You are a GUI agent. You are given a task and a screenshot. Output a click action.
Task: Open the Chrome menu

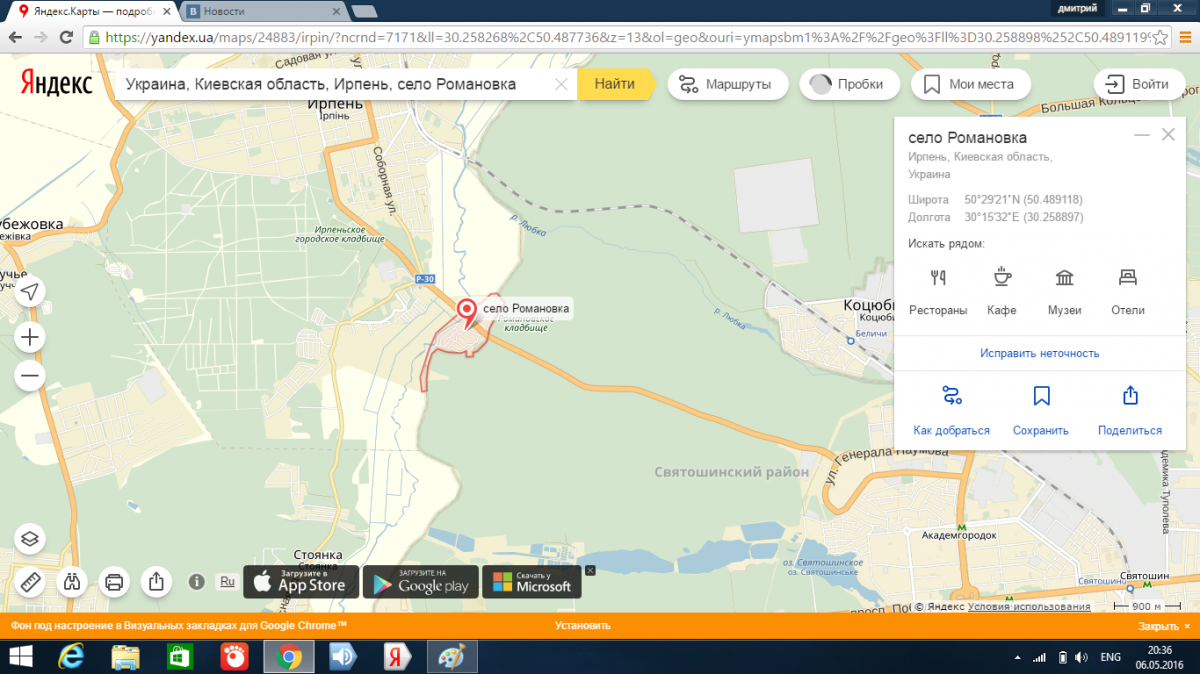coord(1184,37)
